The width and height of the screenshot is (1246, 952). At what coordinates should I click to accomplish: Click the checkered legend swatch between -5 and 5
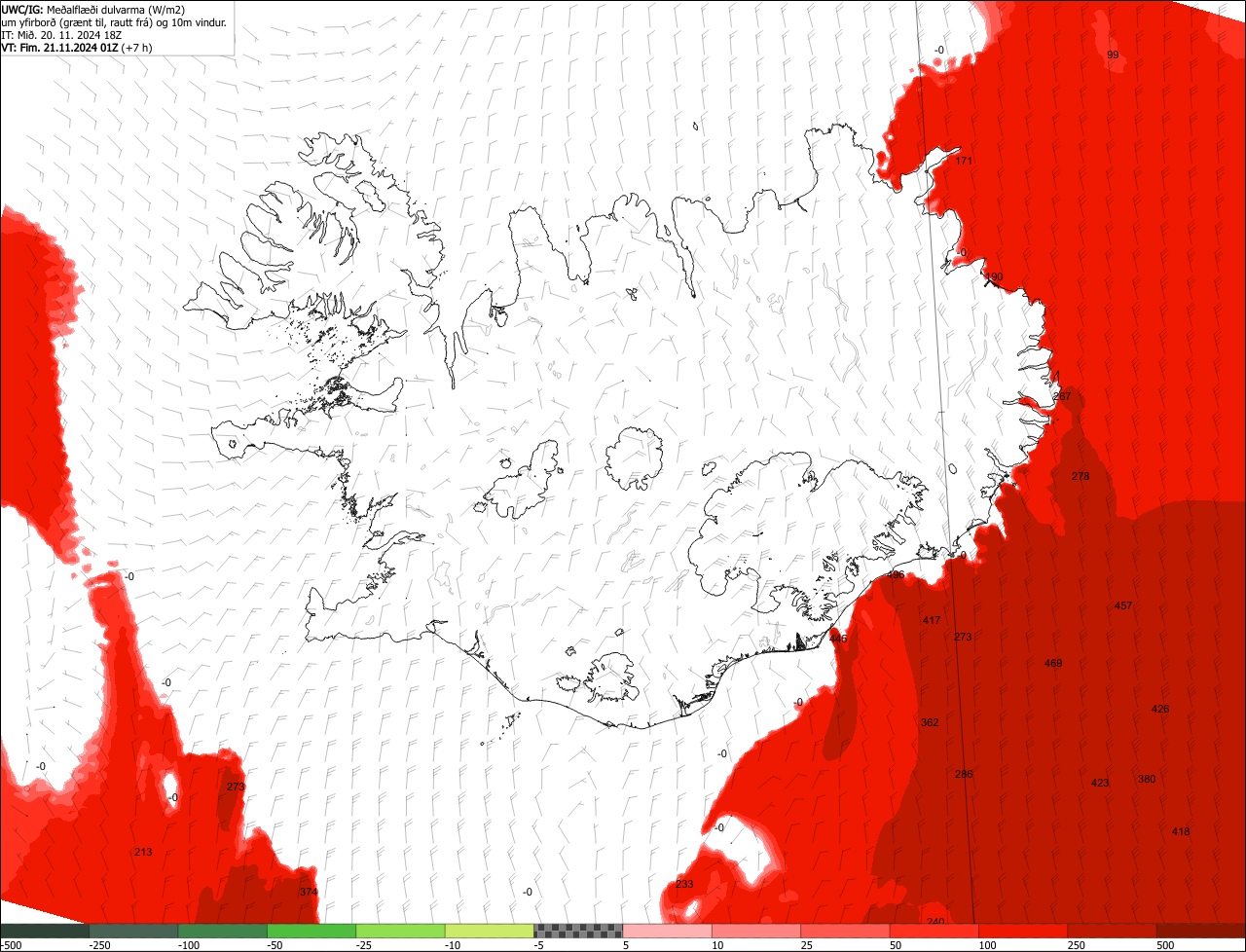[x=578, y=931]
